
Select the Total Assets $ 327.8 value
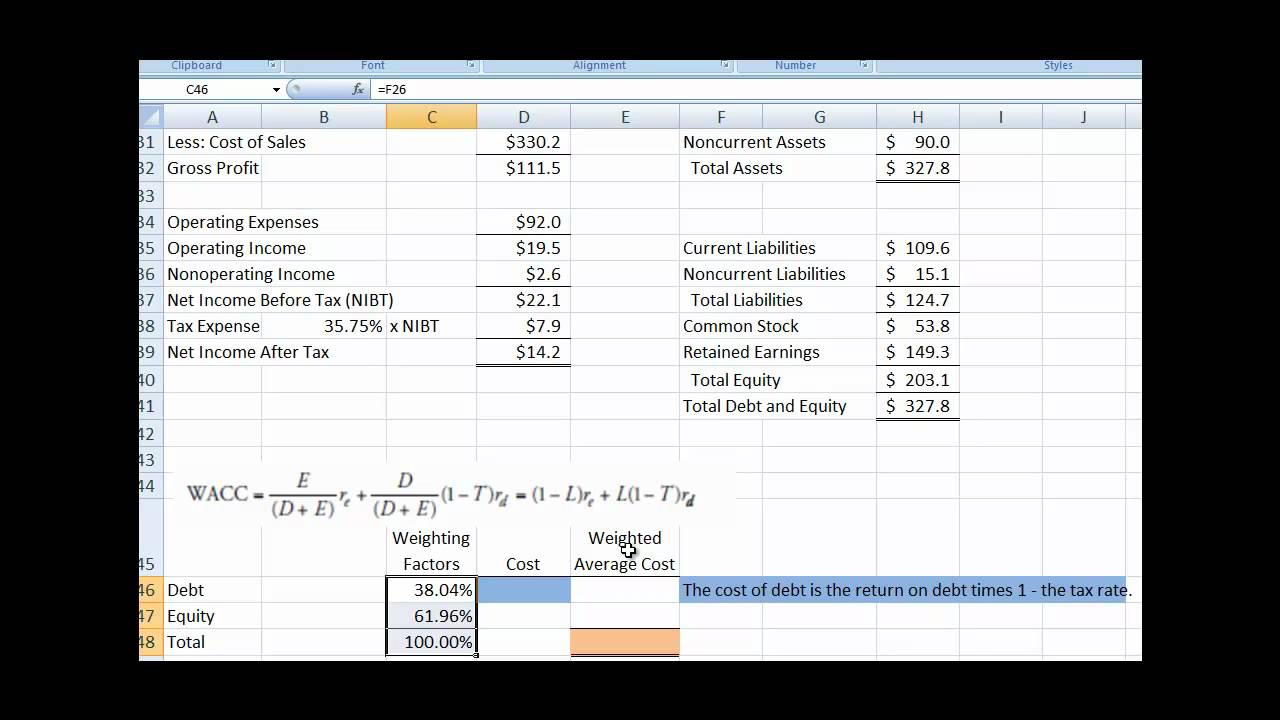pos(917,168)
